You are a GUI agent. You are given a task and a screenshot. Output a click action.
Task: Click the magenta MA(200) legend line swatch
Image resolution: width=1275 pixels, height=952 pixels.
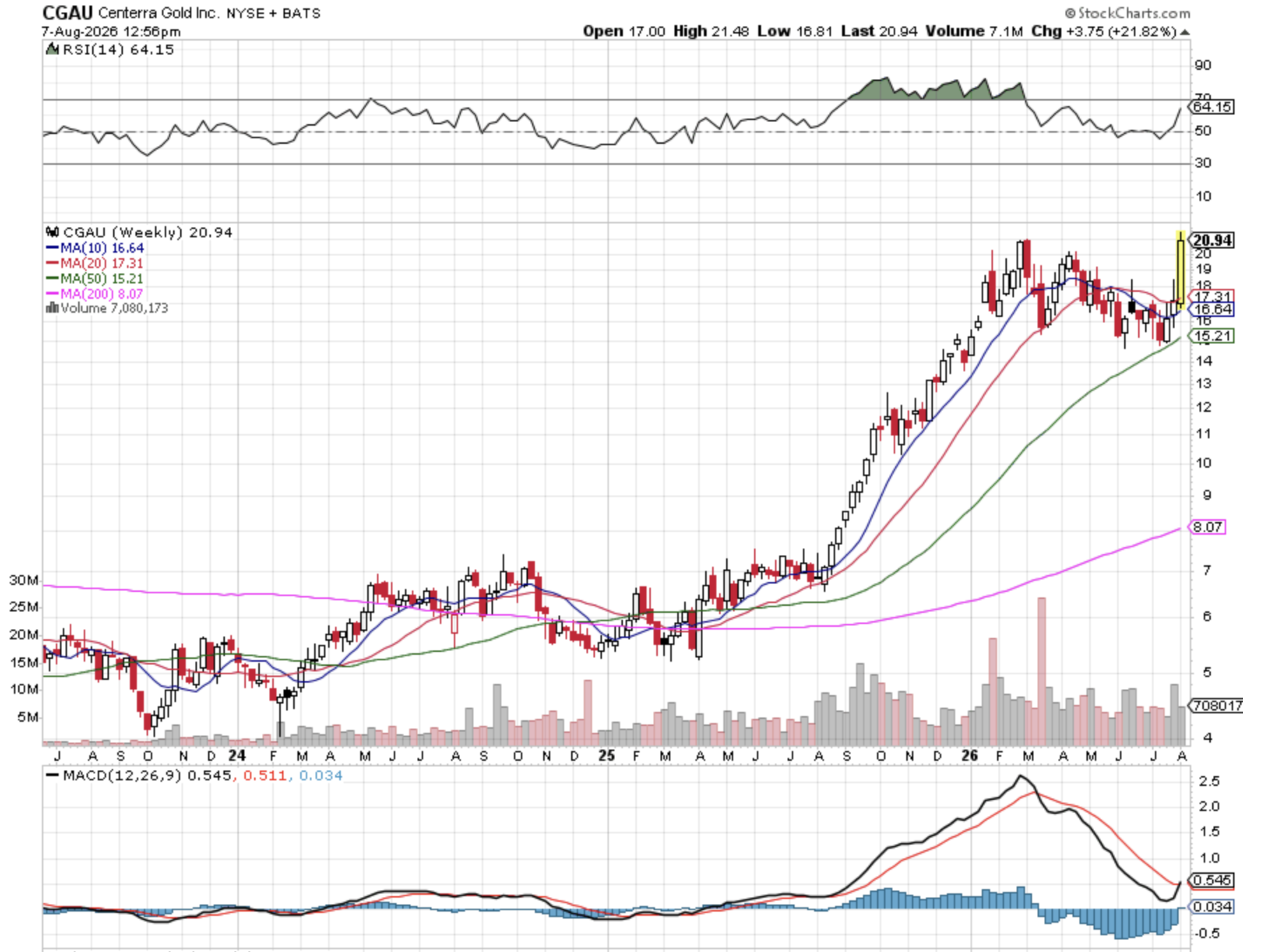click(x=52, y=294)
